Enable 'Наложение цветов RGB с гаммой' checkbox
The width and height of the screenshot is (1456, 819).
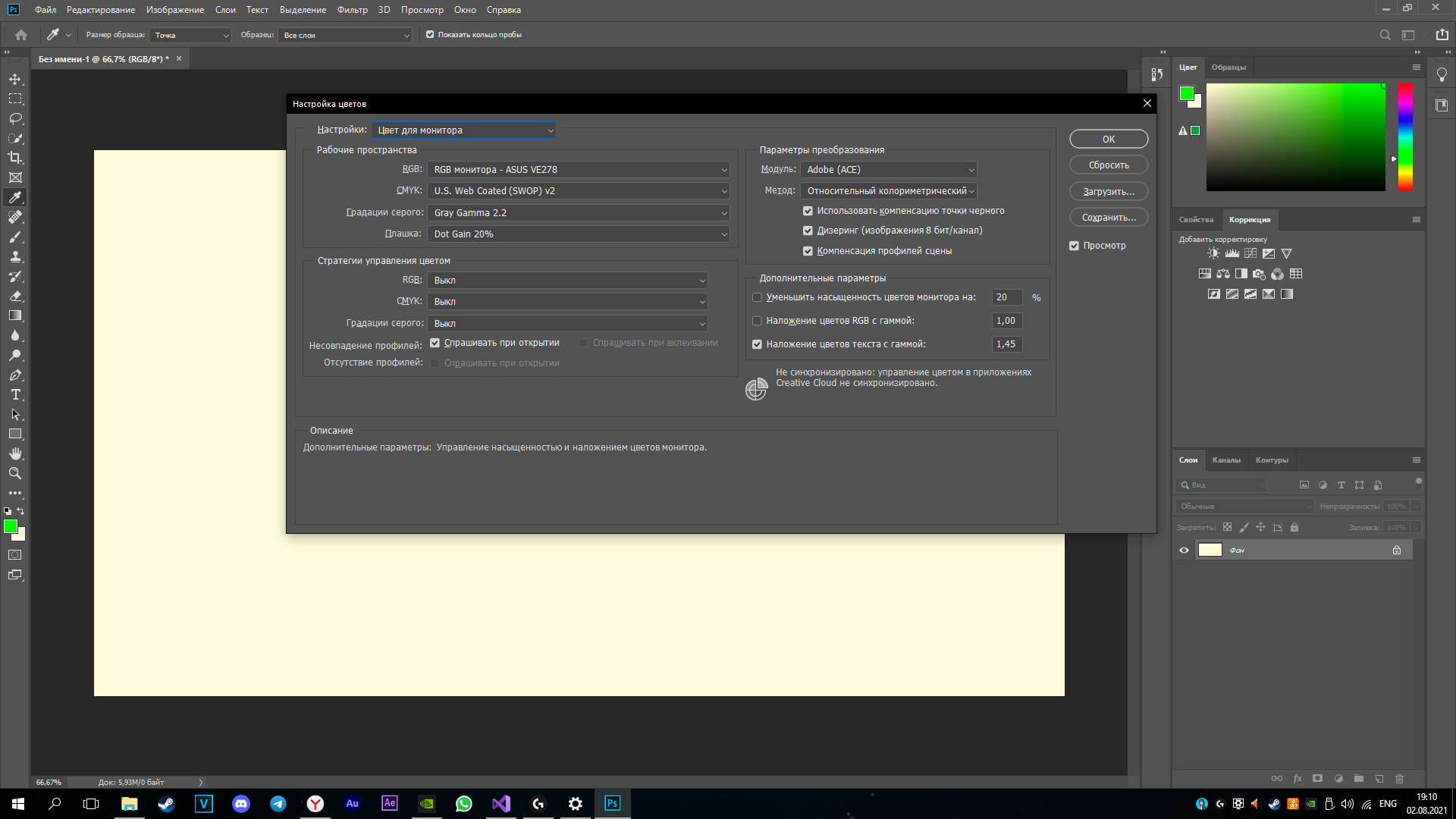[757, 321]
